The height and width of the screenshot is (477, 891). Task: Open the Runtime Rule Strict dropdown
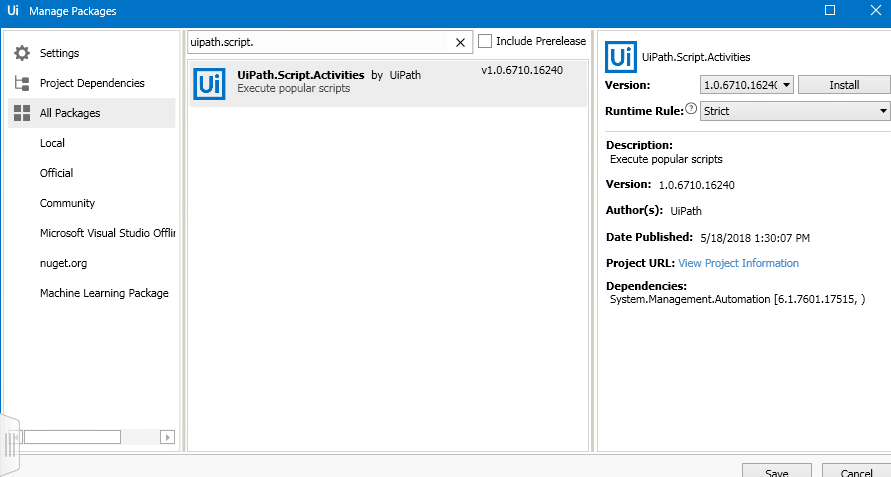[x=796, y=111]
